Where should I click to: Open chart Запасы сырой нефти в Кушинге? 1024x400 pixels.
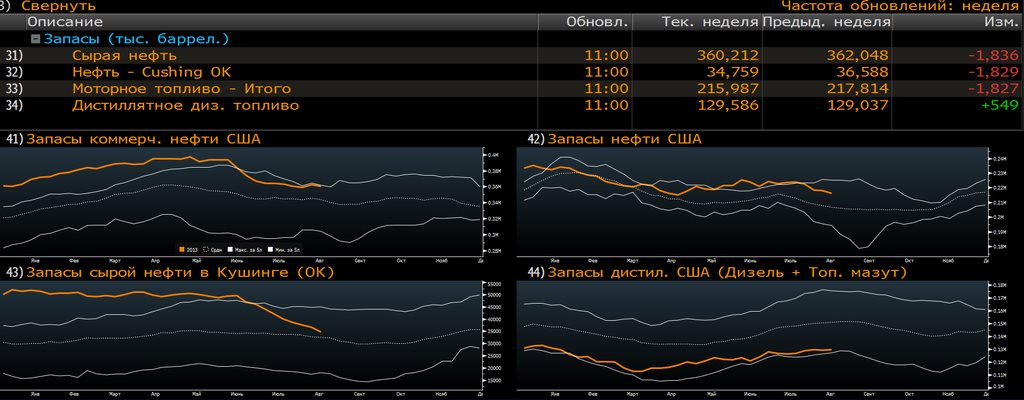click(x=180, y=272)
